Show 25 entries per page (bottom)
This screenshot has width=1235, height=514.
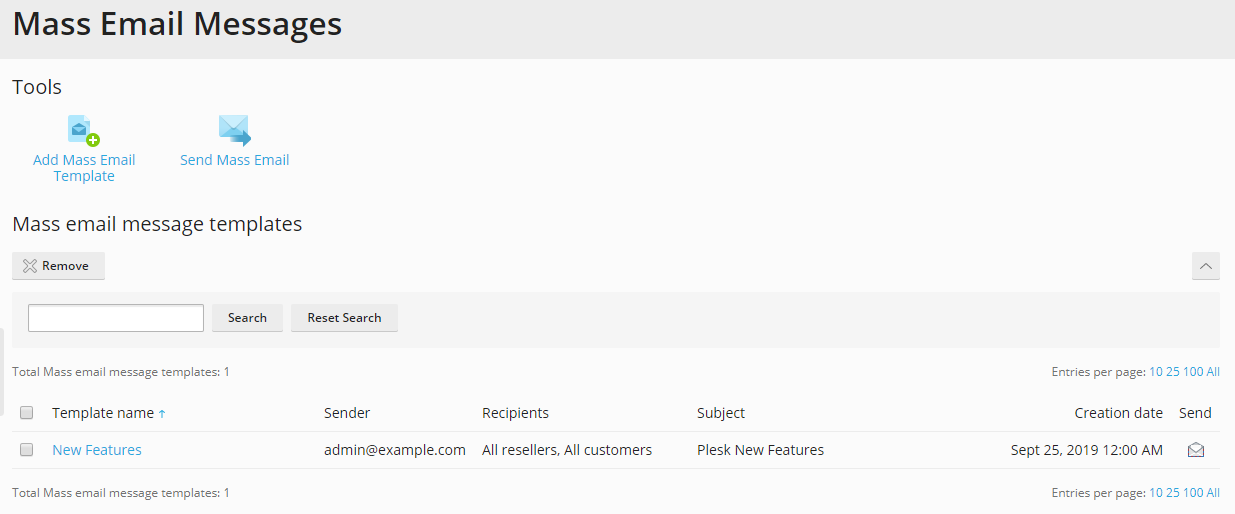click(x=1172, y=493)
